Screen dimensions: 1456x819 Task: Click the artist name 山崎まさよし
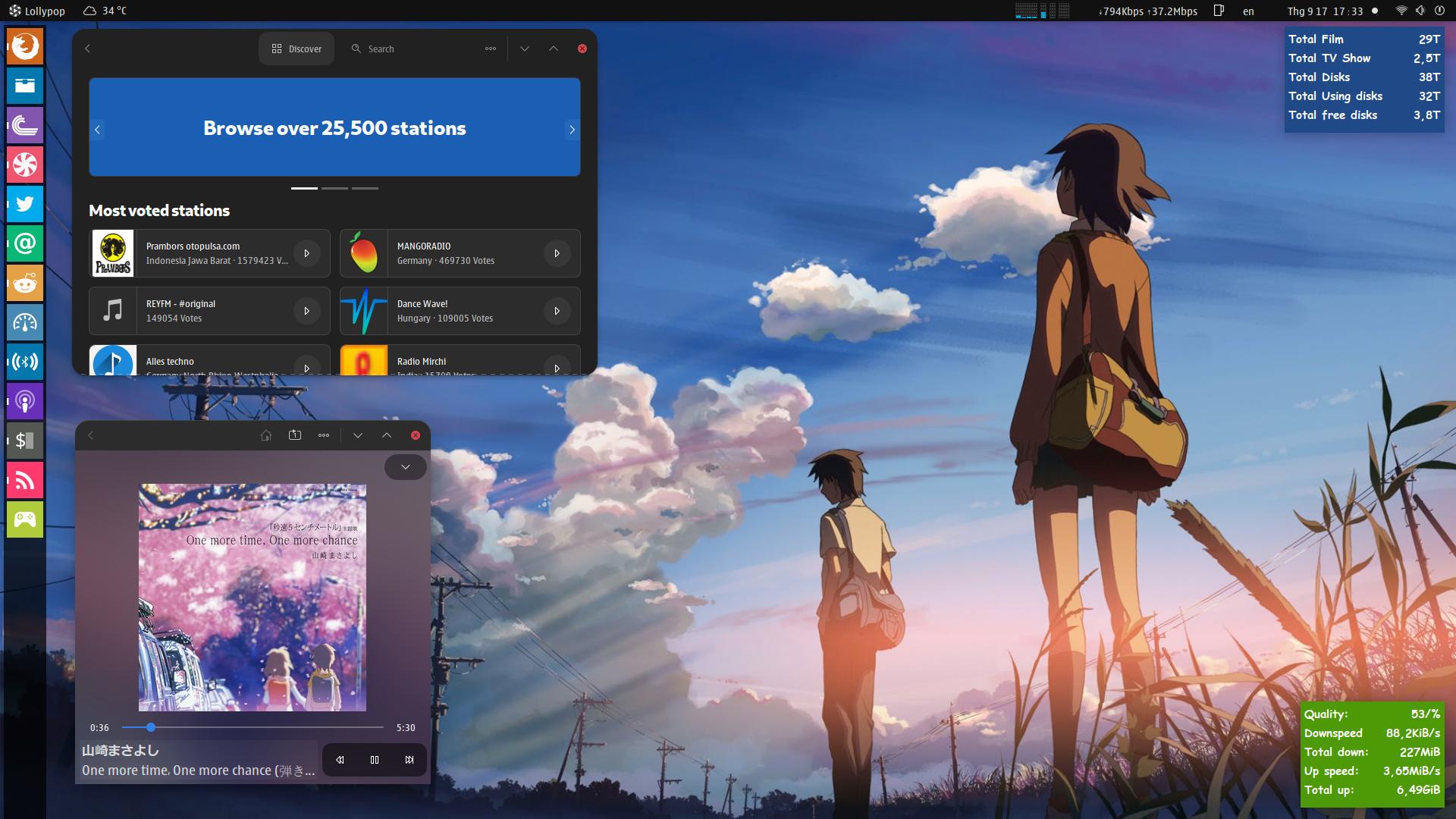[121, 751]
